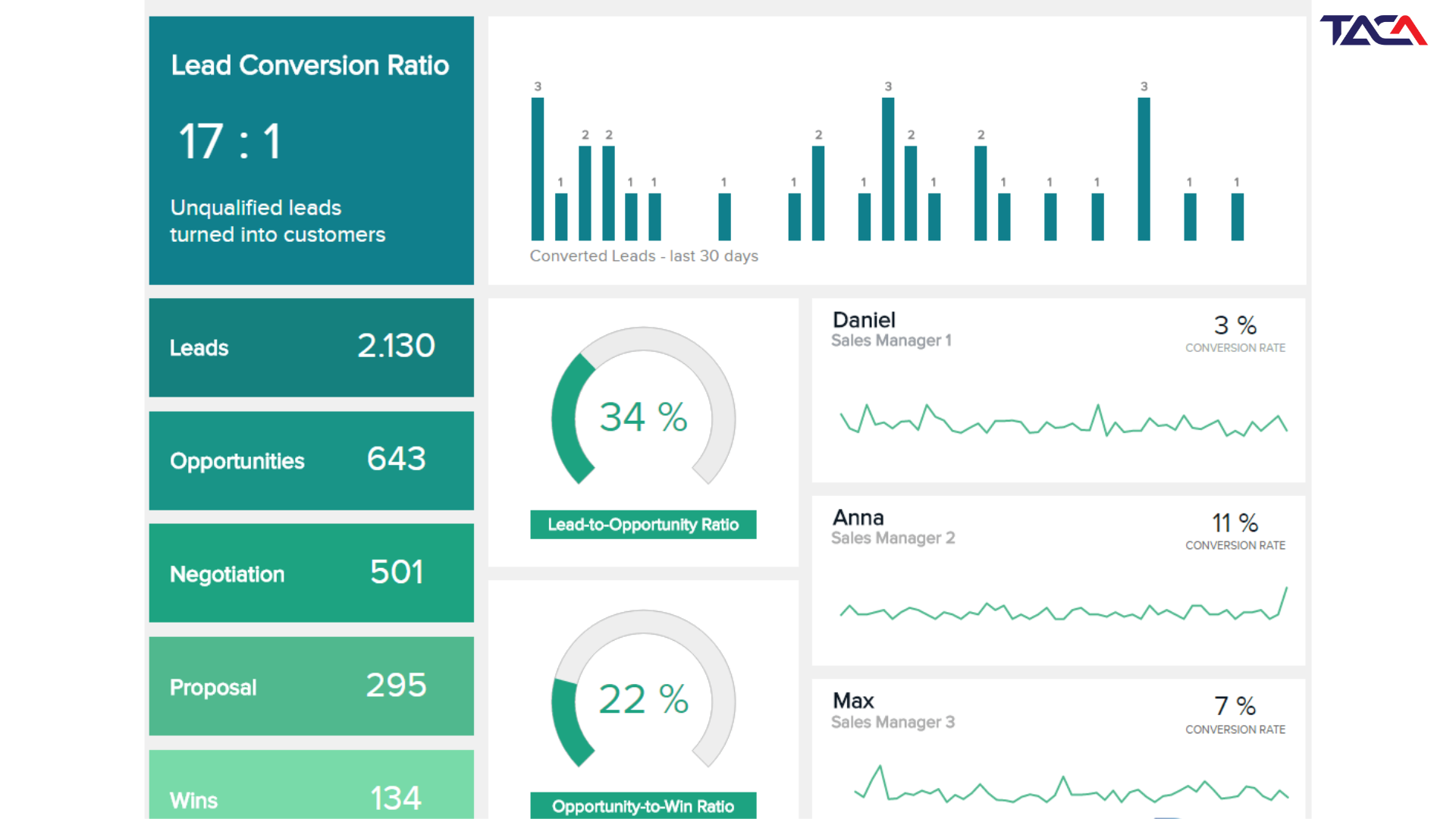Click Sales Manager 1 subtitle
This screenshot has width=1456, height=819.
[x=891, y=341]
